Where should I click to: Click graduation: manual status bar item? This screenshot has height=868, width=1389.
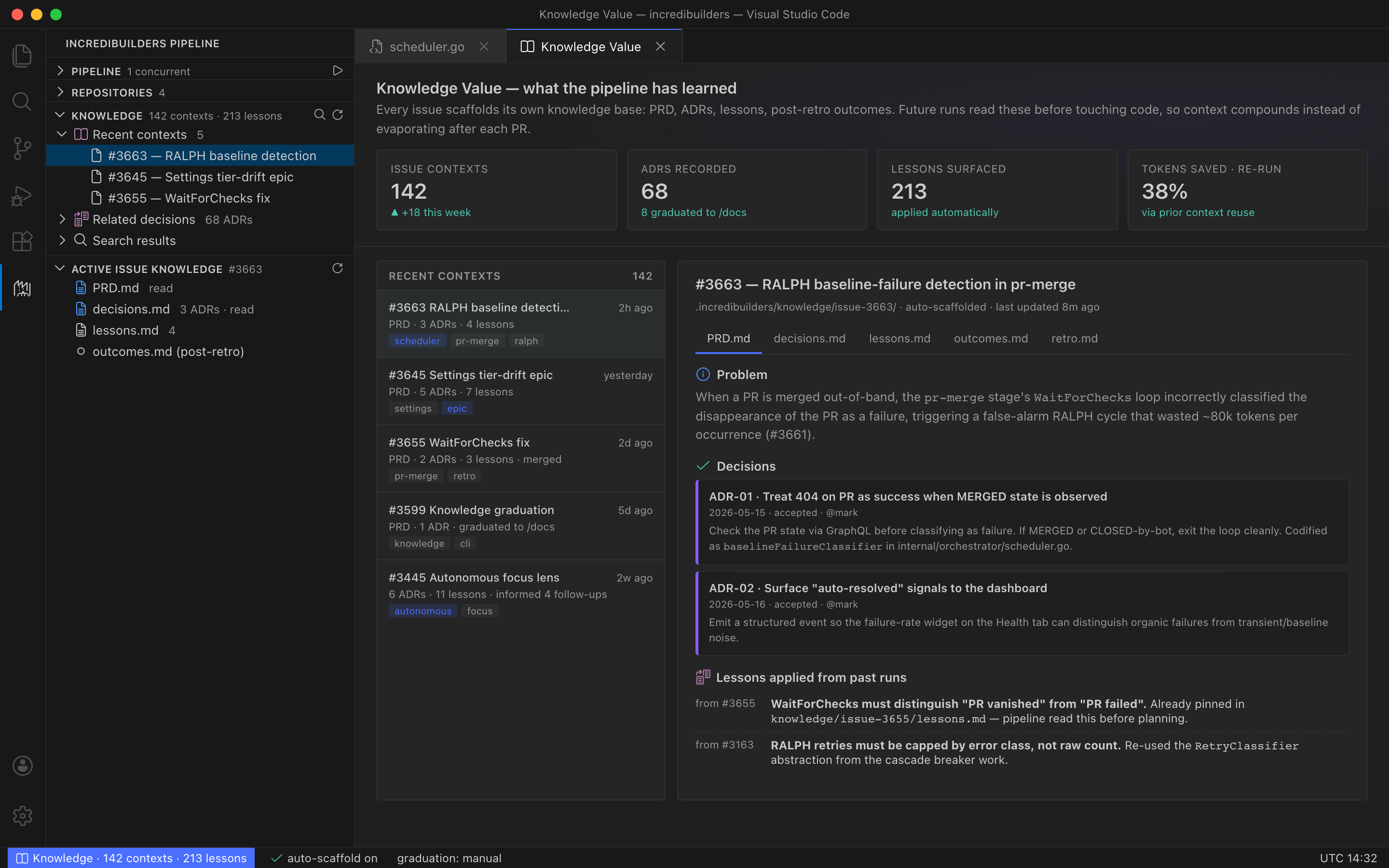(449, 858)
